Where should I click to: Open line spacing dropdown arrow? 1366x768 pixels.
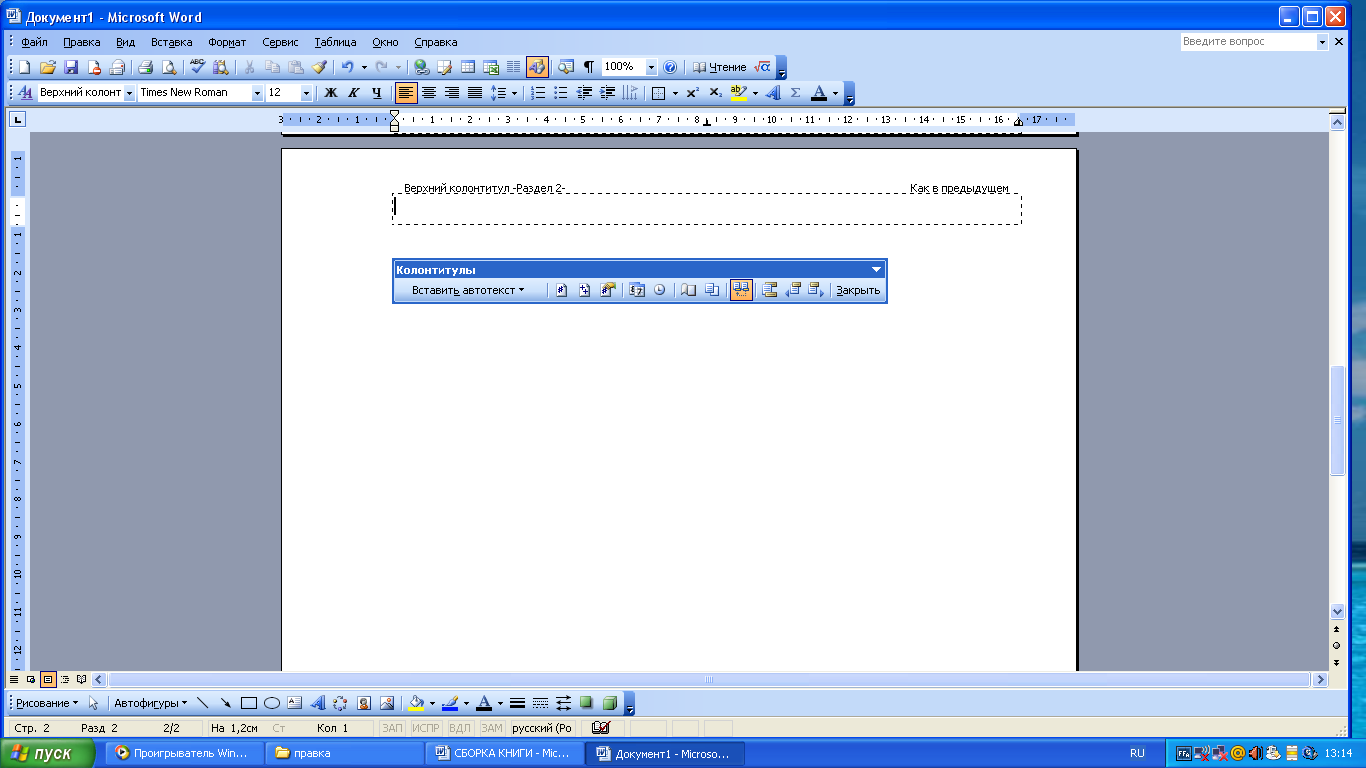click(514, 93)
